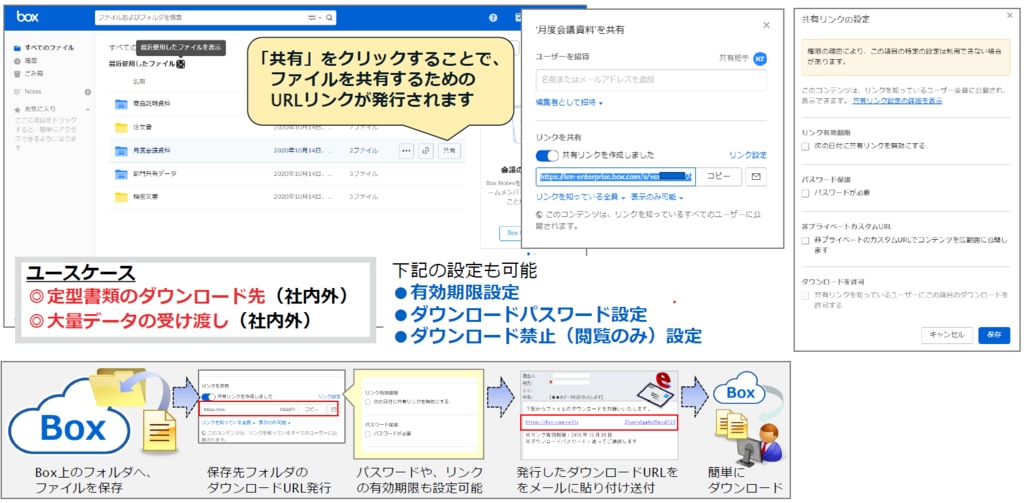
Task: Click the Box logo in the header
Action: 27,18
